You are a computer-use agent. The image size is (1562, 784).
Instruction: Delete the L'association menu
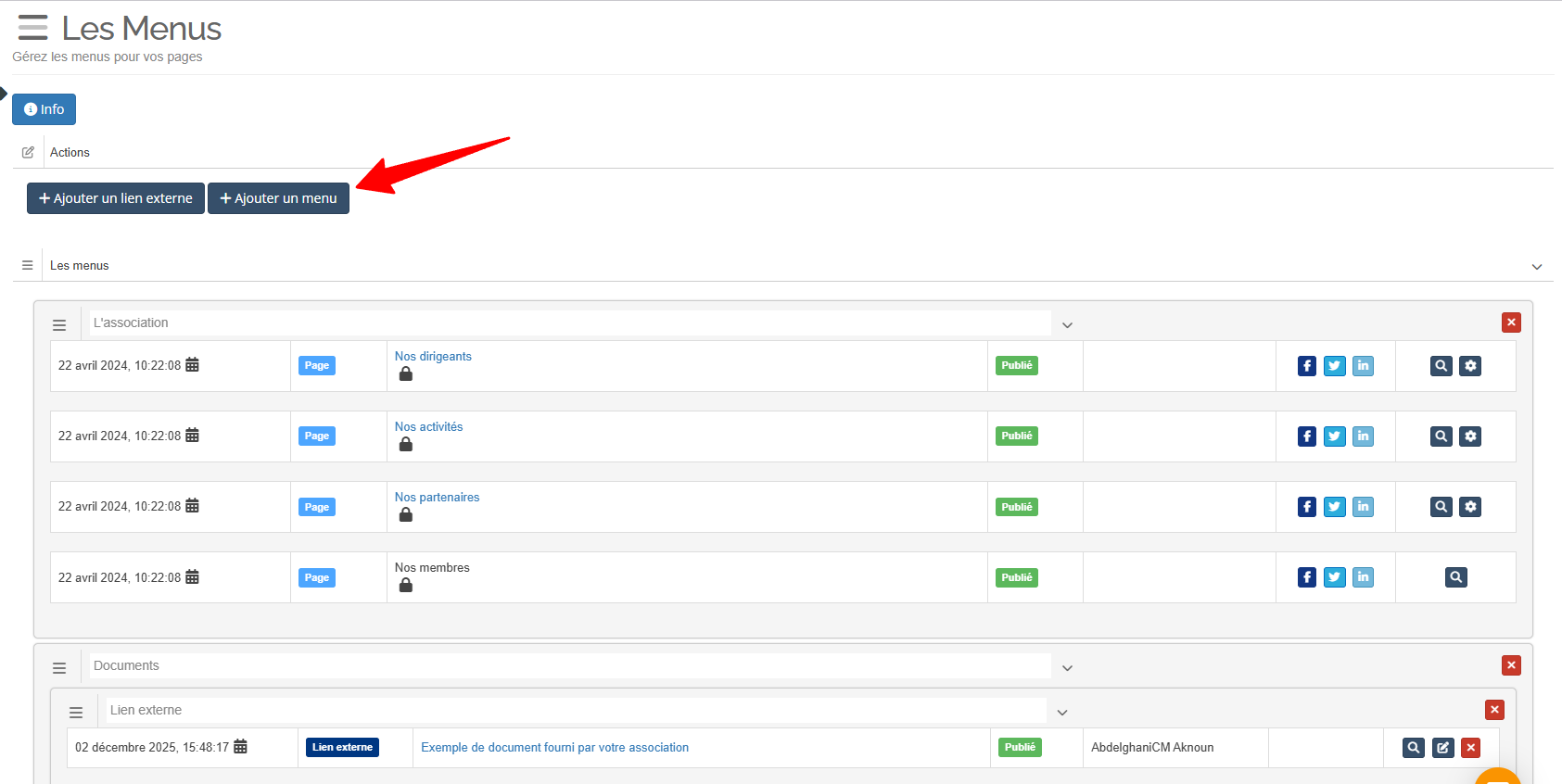click(1511, 322)
